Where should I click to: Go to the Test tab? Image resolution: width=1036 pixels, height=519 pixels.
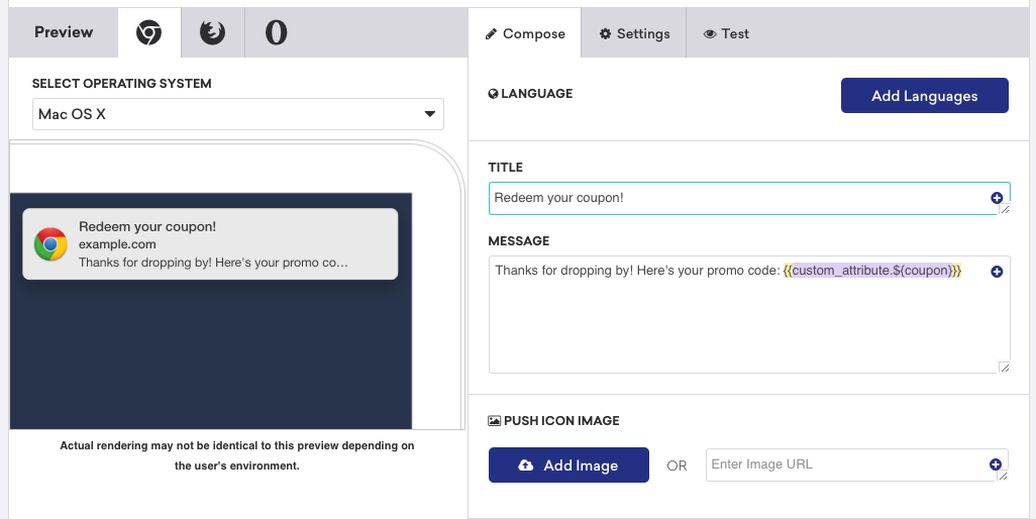pyautogui.click(x=726, y=34)
